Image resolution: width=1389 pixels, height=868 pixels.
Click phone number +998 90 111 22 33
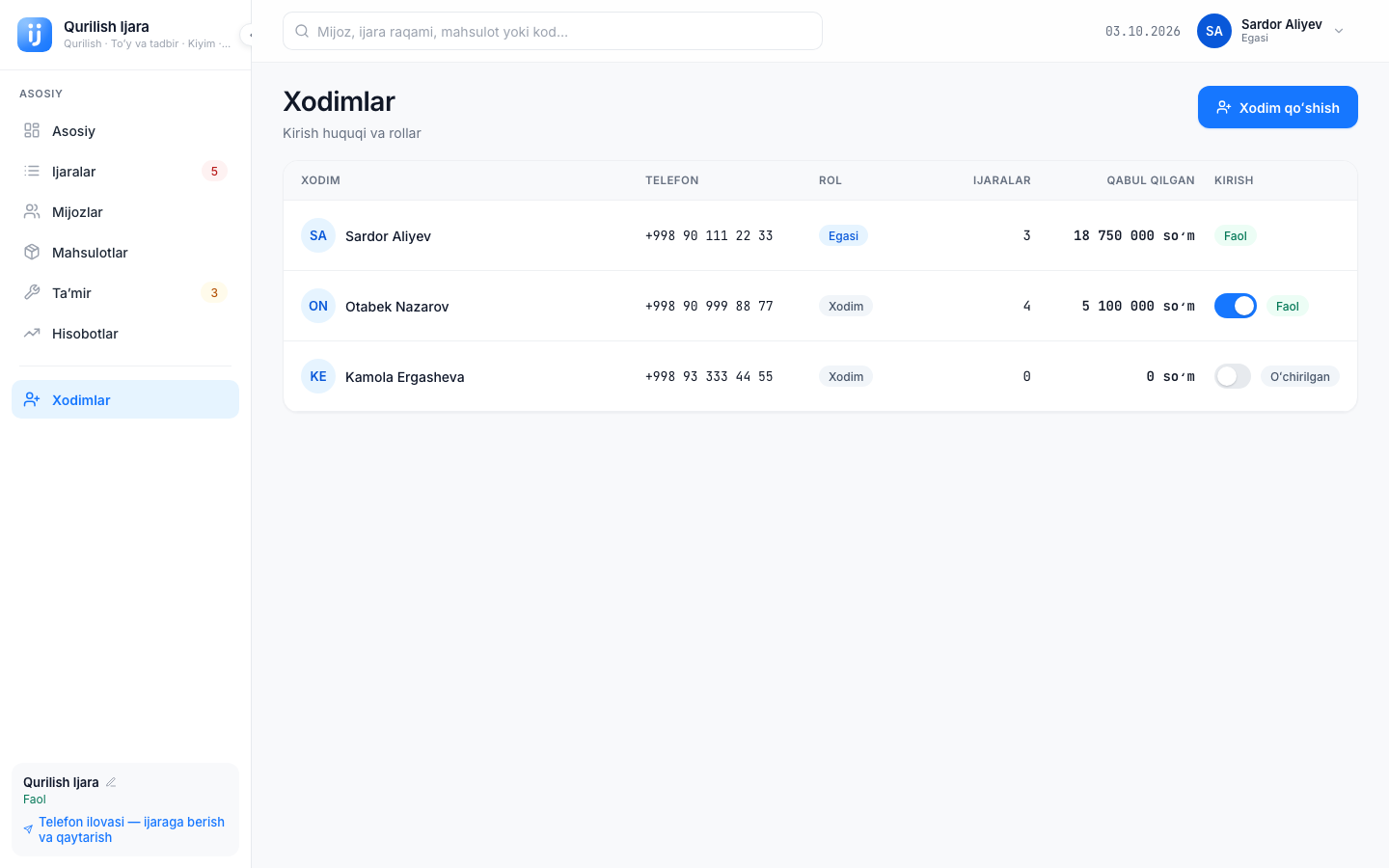click(709, 235)
